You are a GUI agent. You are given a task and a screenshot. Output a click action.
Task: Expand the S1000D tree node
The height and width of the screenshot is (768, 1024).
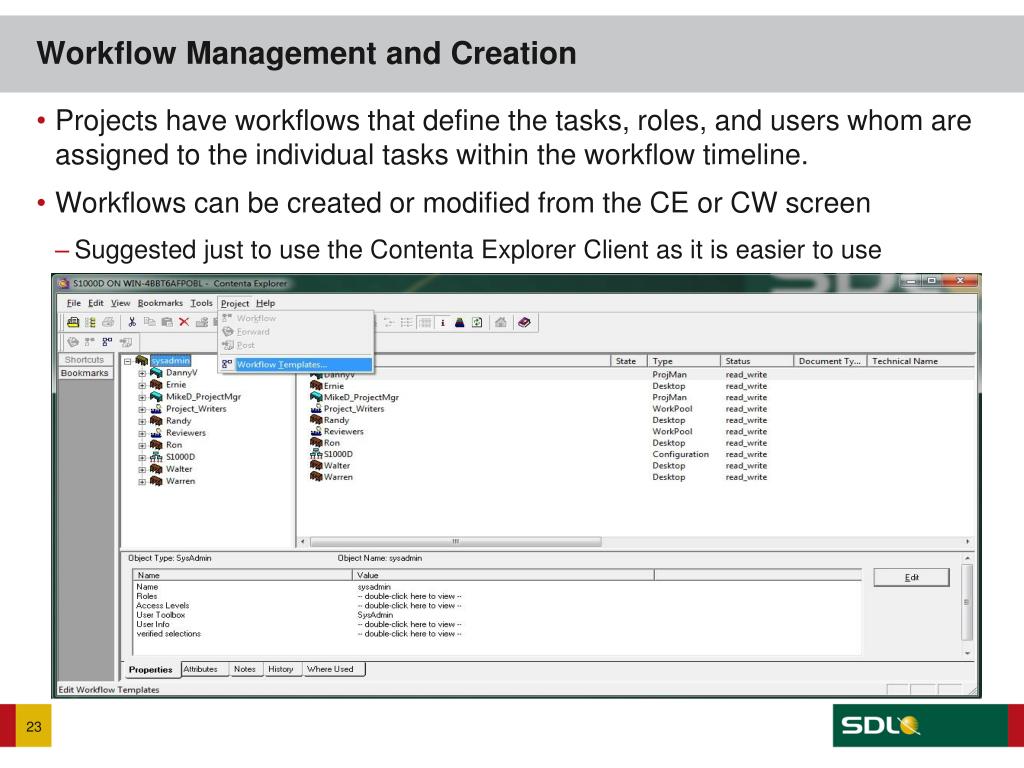[x=142, y=458]
